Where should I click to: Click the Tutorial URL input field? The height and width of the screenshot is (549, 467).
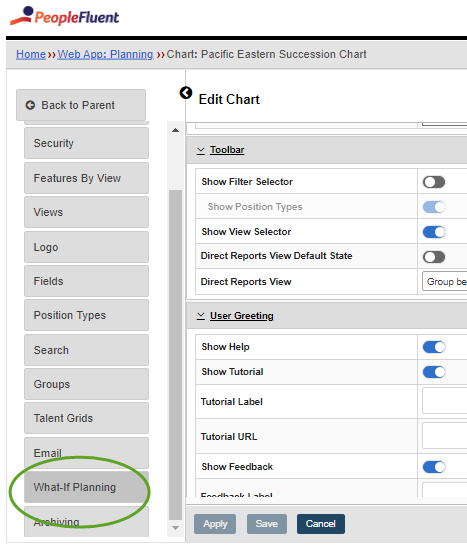pos(445,436)
